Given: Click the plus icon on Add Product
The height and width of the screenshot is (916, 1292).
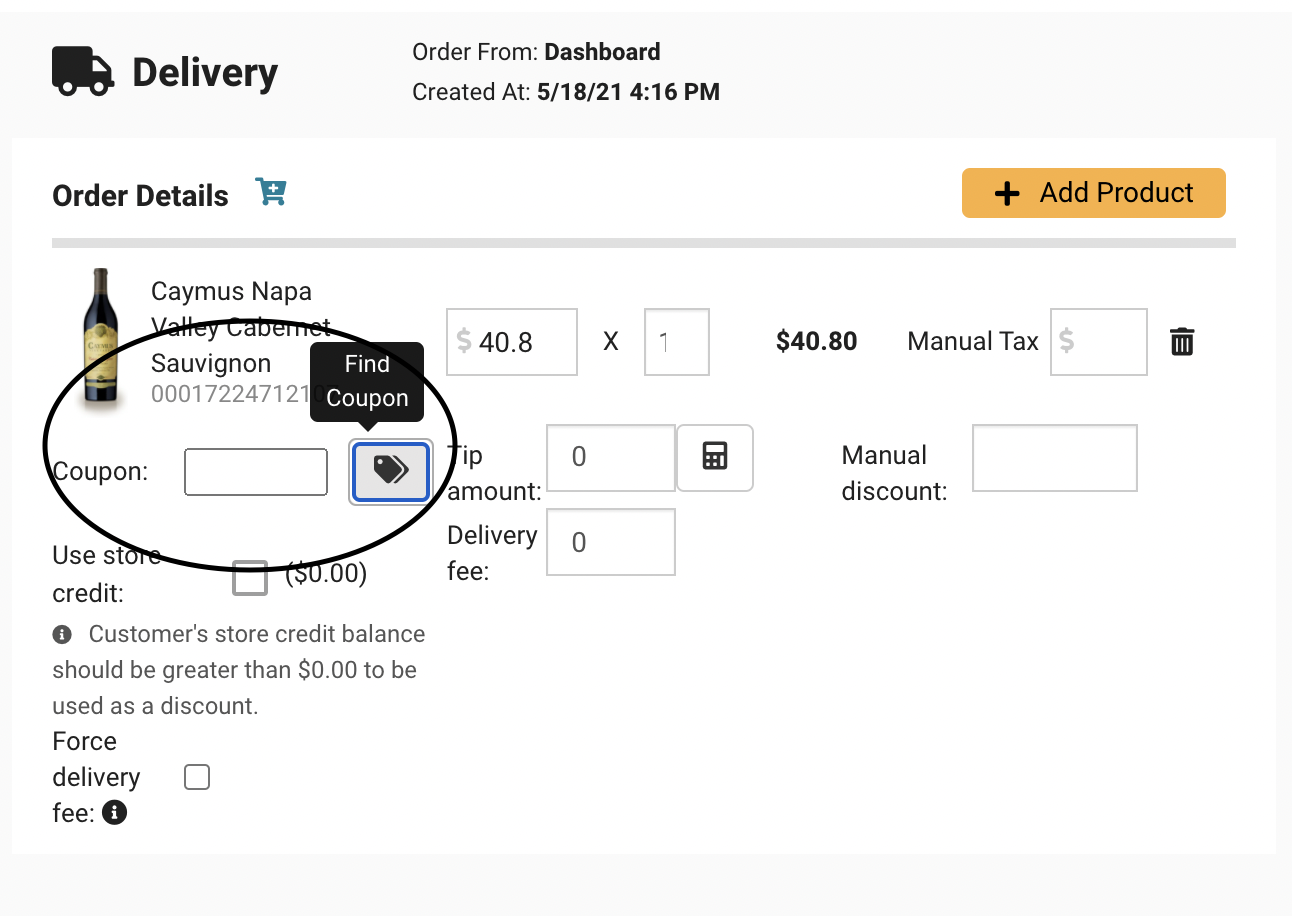Looking at the screenshot, I should [1008, 194].
